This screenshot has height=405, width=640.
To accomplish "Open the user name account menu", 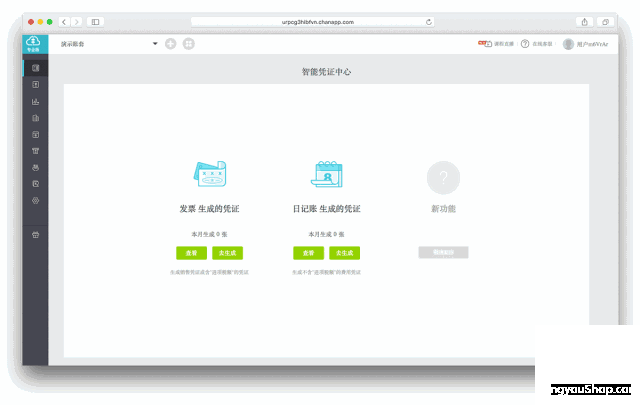I will (x=592, y=44).
